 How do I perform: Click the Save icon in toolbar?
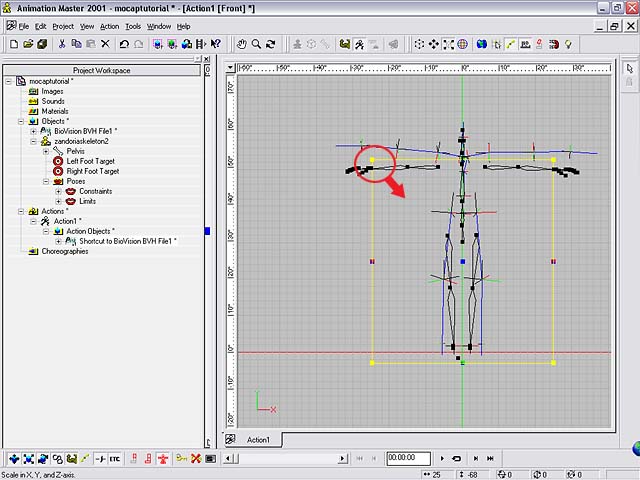pos(42,44)
